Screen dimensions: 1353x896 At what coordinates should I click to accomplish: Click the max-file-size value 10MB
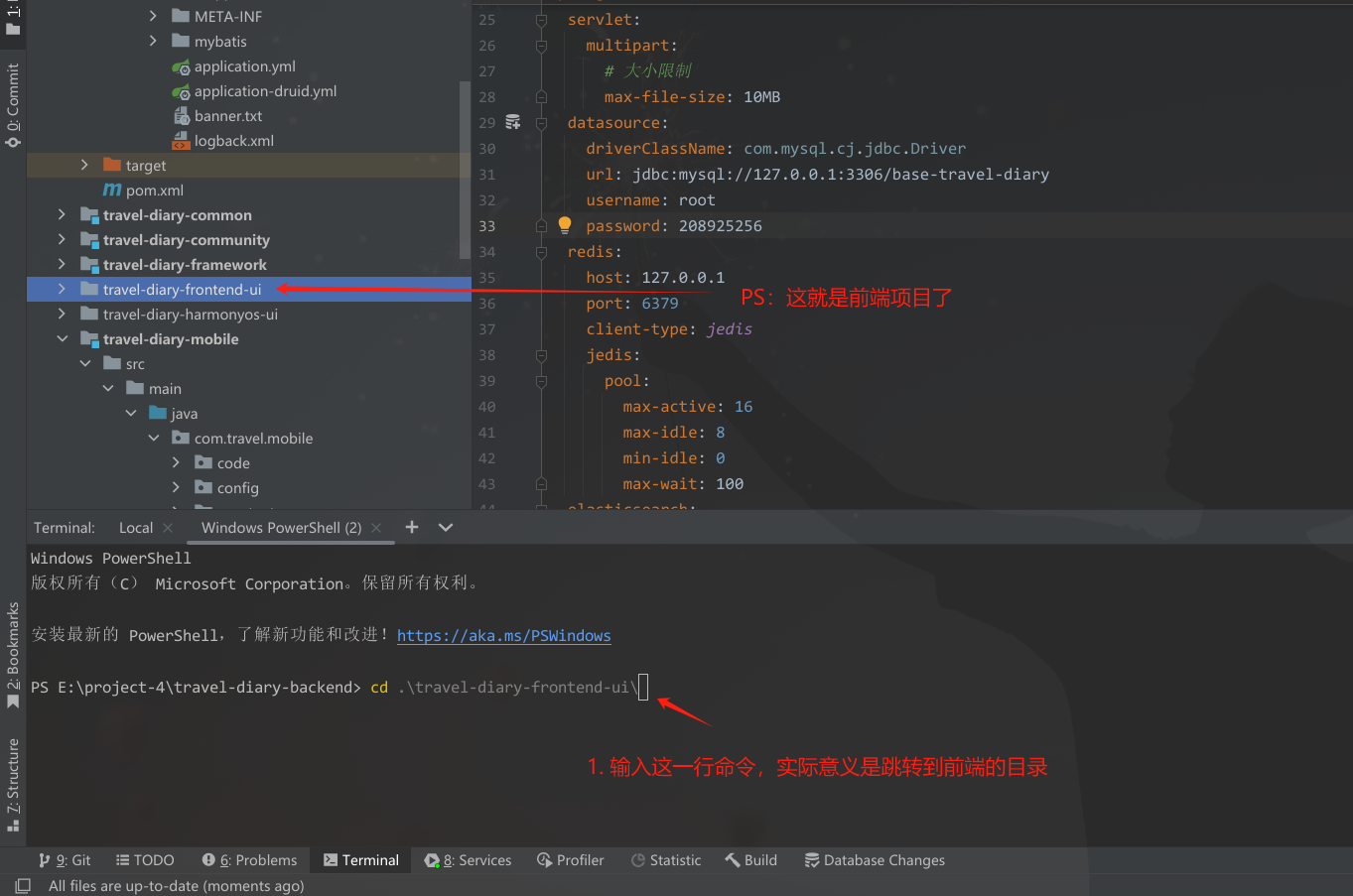[x=762, y=97]
